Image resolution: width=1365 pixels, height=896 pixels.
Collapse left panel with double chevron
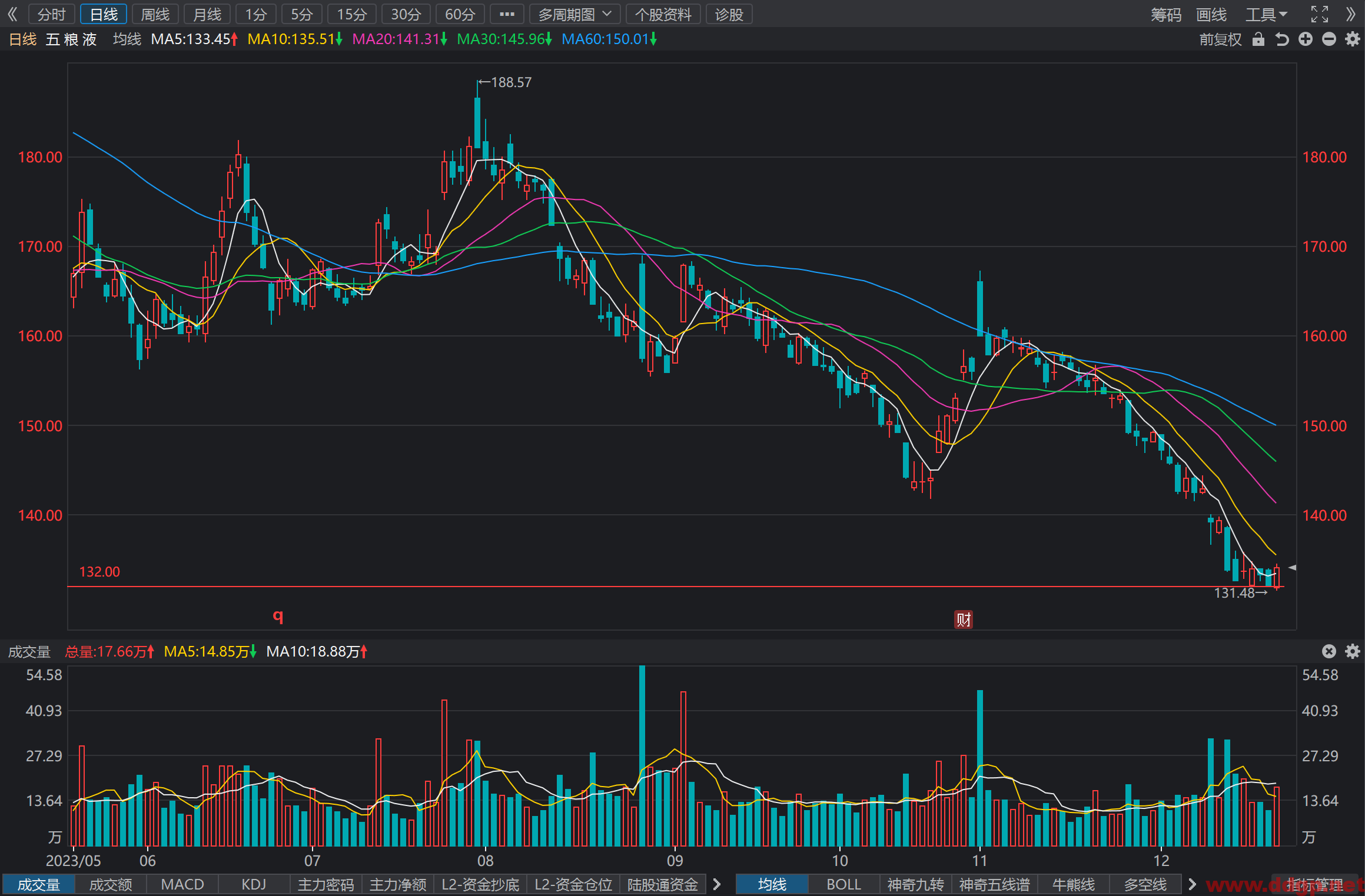[x=12, y=14]
